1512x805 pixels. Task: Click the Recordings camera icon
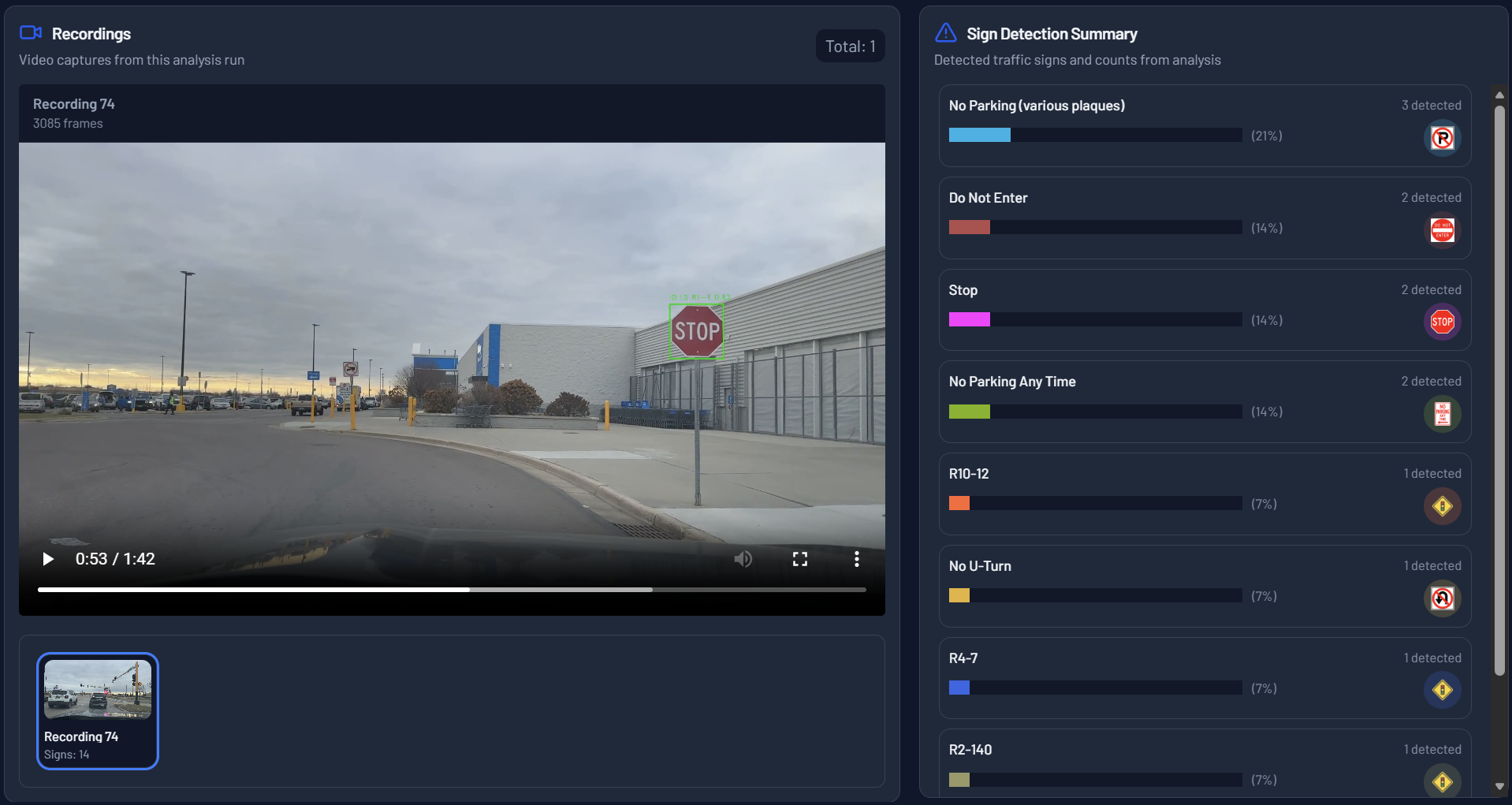(x=31, y=33)
